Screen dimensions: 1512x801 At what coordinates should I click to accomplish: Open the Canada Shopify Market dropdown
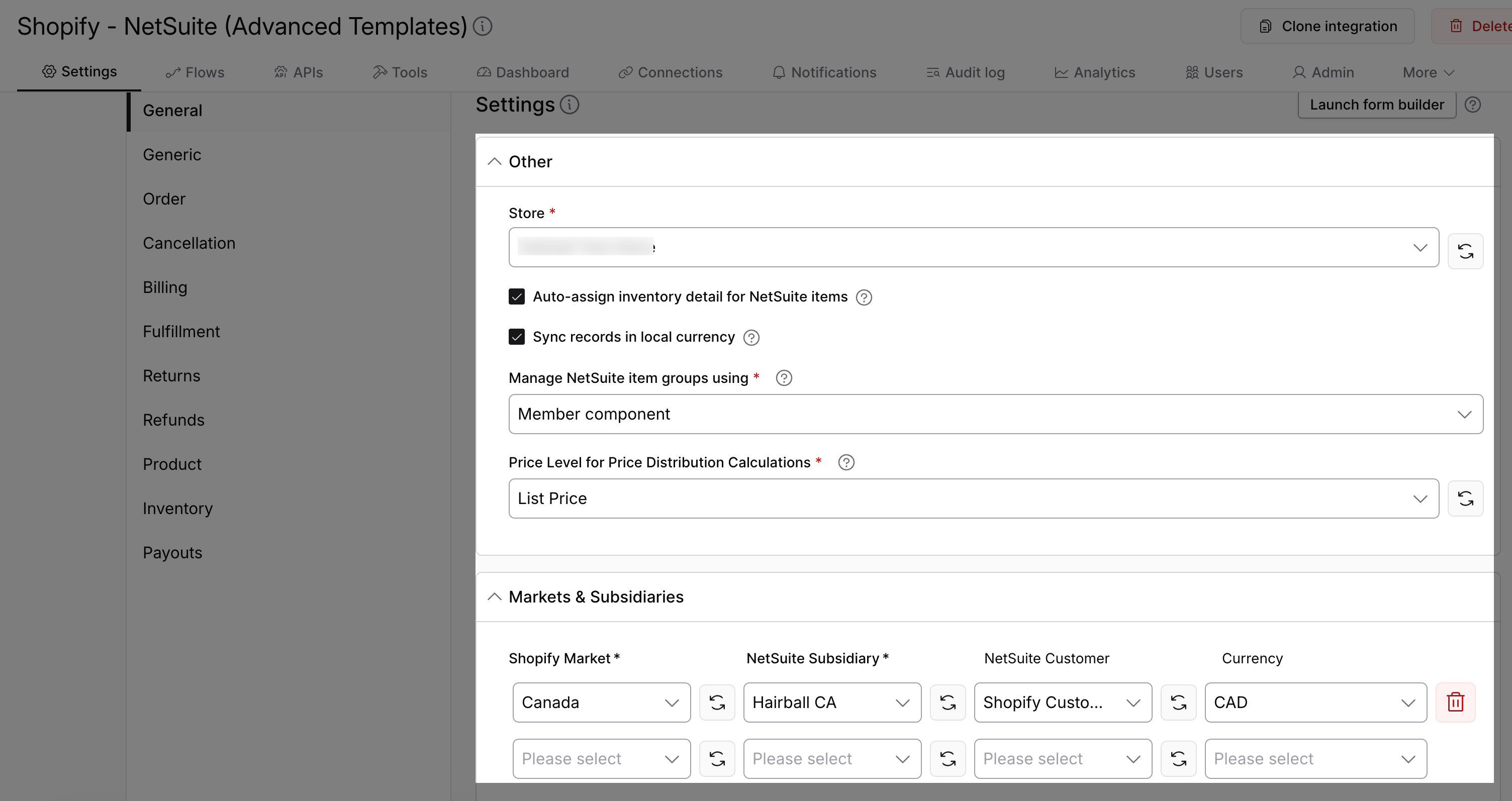click(x=601, y=703)
